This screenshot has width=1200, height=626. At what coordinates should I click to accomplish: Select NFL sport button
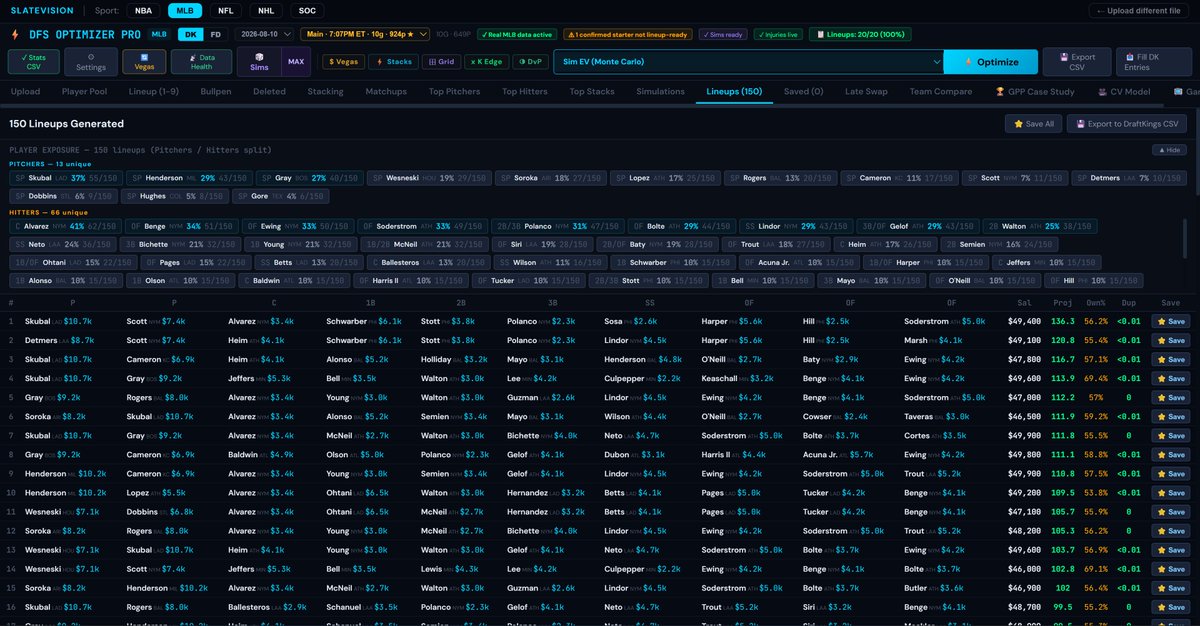click(228, 11)
